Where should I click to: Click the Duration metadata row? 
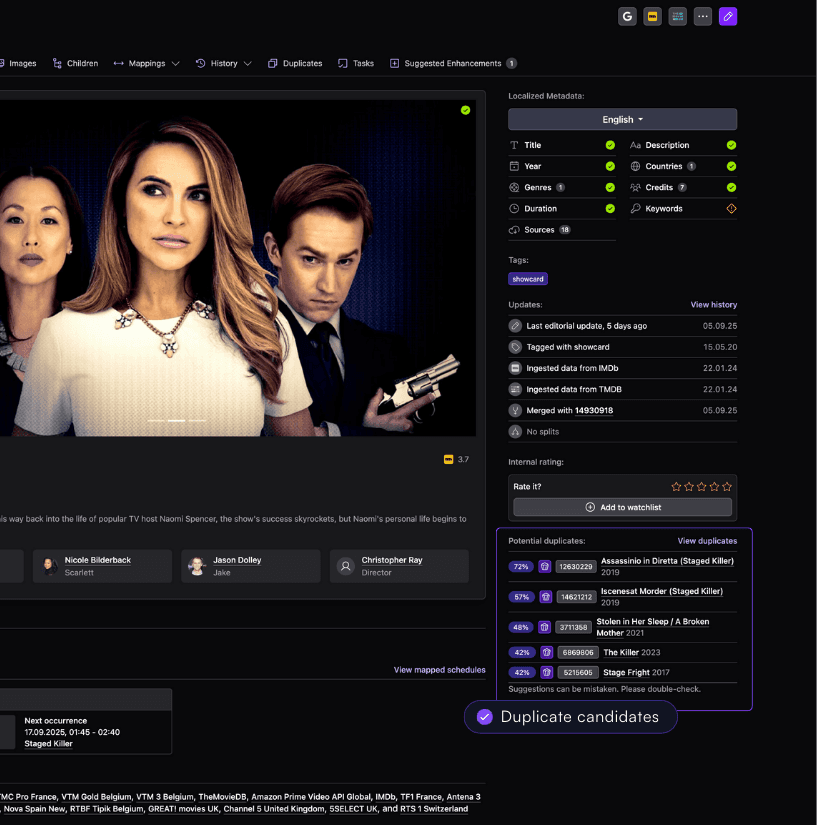click(x=562, y=208)
